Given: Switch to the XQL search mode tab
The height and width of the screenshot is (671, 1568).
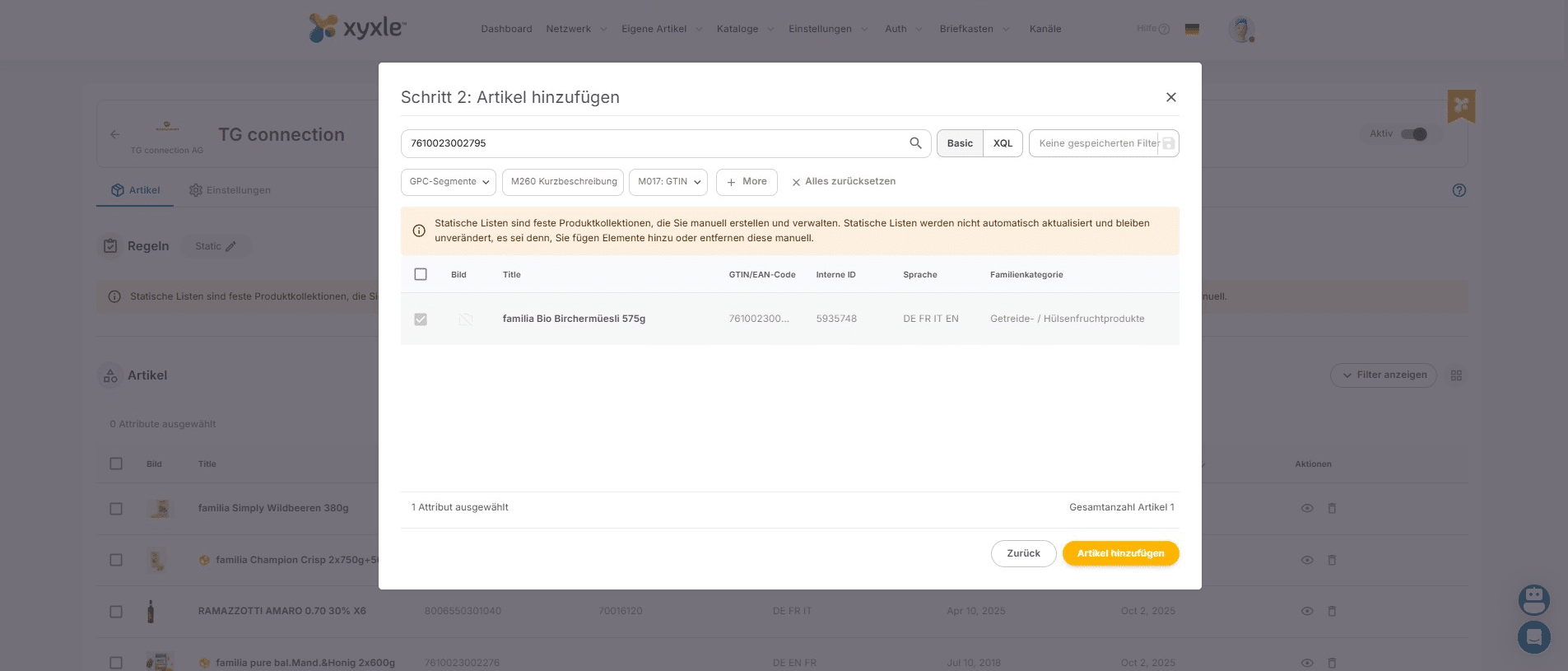Looking at the screenshot, I should (x=1003, y=143).
